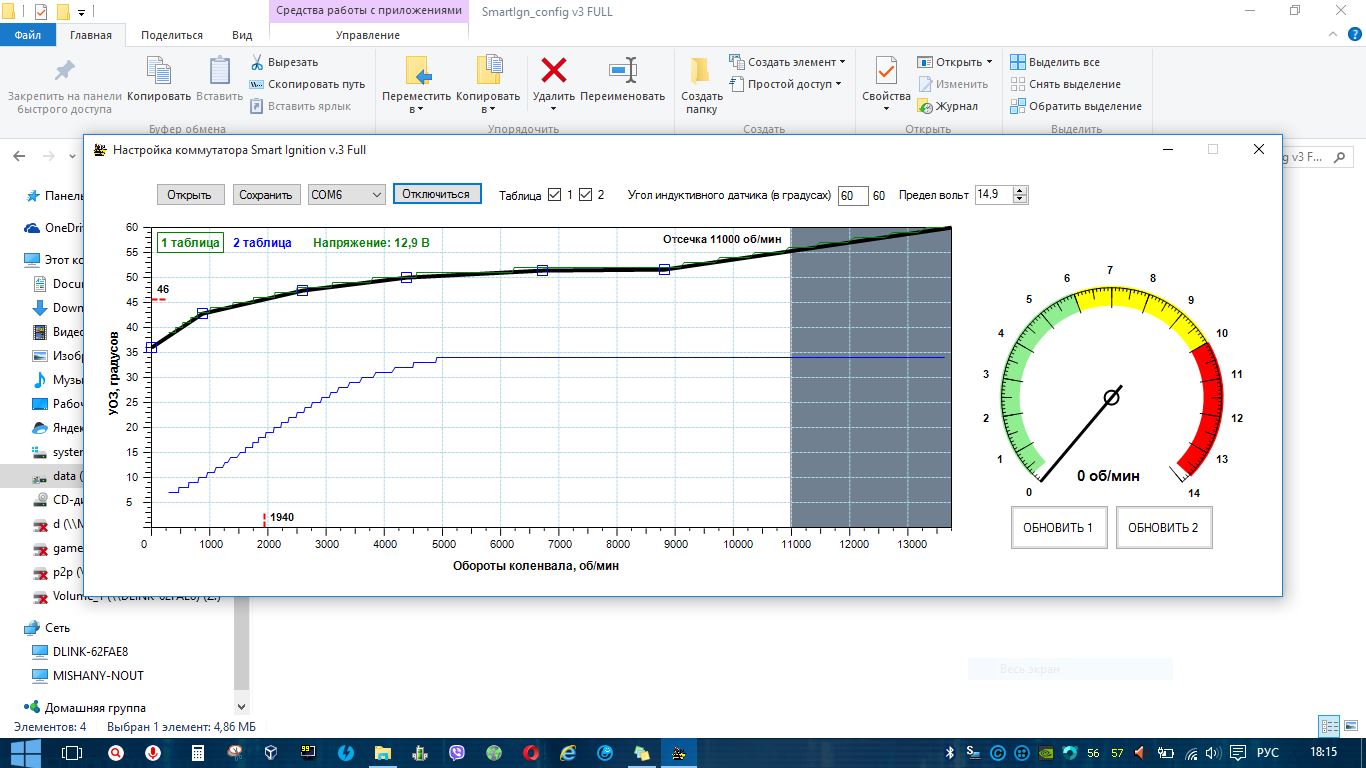Click Скопировать путь in the ribbon

pos(308,84)
